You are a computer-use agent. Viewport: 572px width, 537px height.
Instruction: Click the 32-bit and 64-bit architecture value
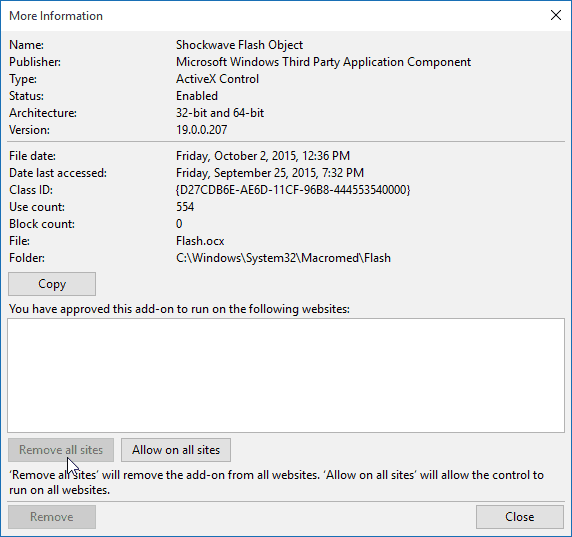tap(220, 113)
